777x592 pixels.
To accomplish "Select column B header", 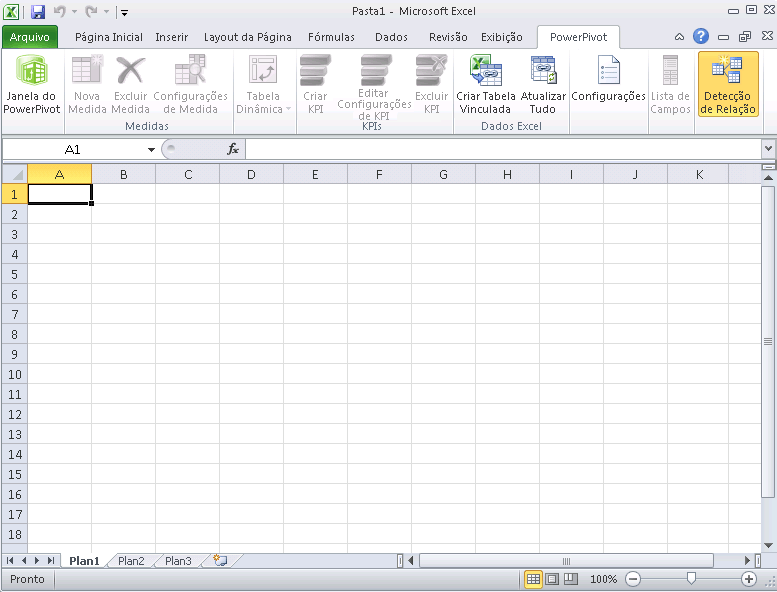I will (x=123, y=174).
